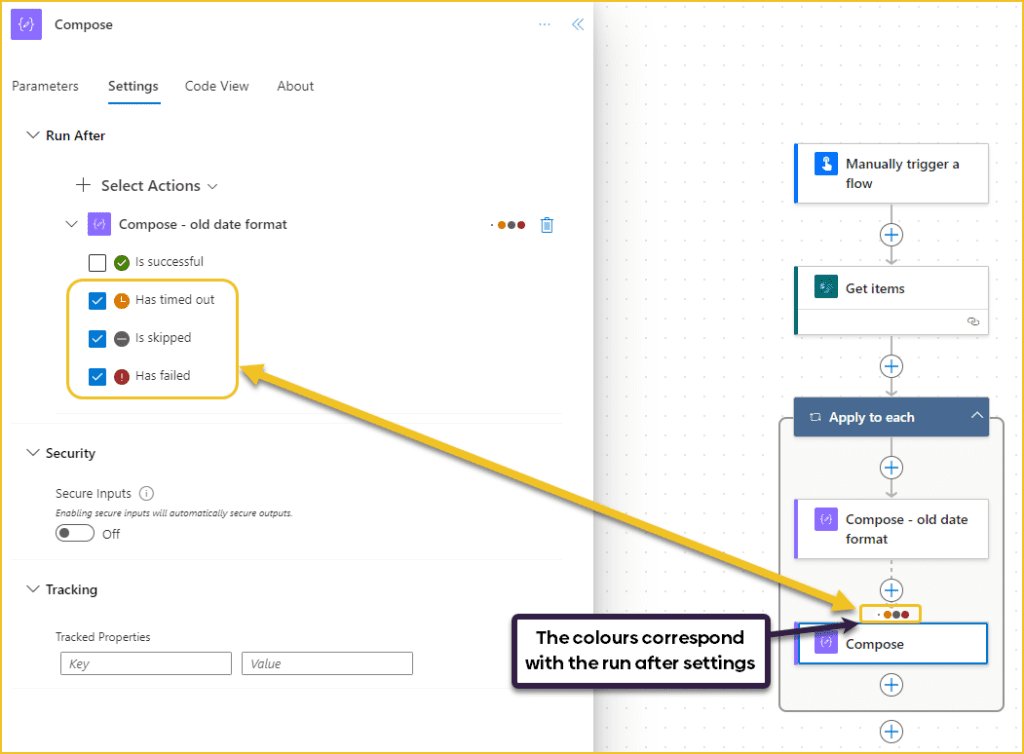This screenshot has width=1024, height=754.
Task: Enable the Secure Inputs toggle
Action: pos(75,533)
